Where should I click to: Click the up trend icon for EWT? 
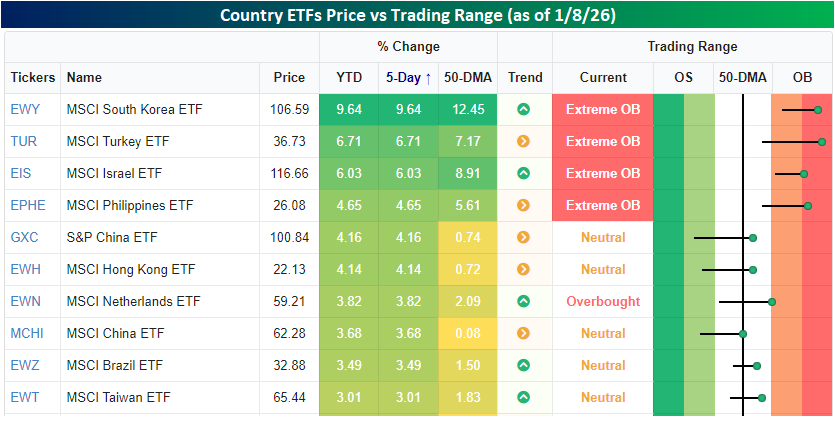click(523, 397)
